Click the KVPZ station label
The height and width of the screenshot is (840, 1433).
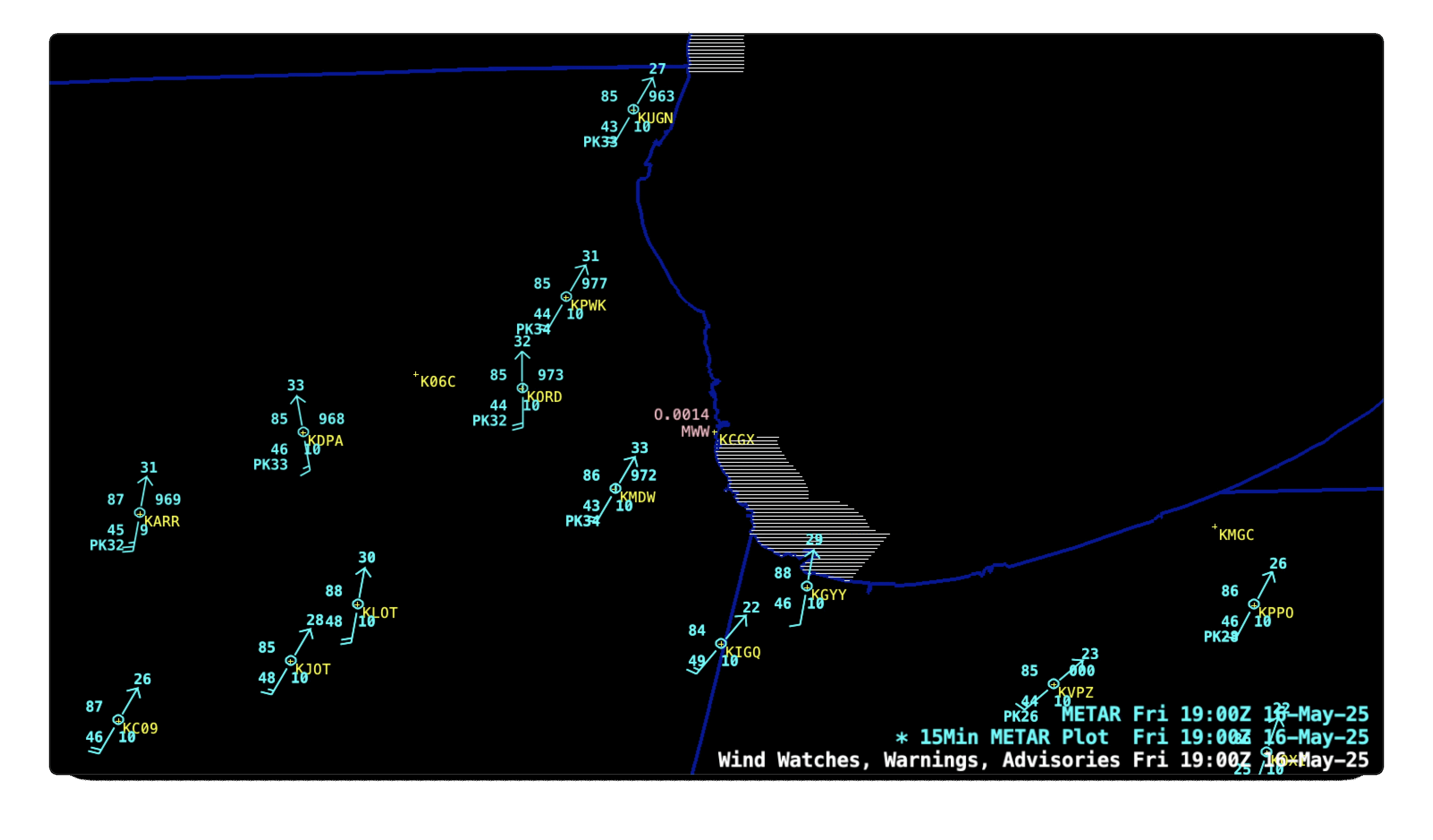point(1075,693)
